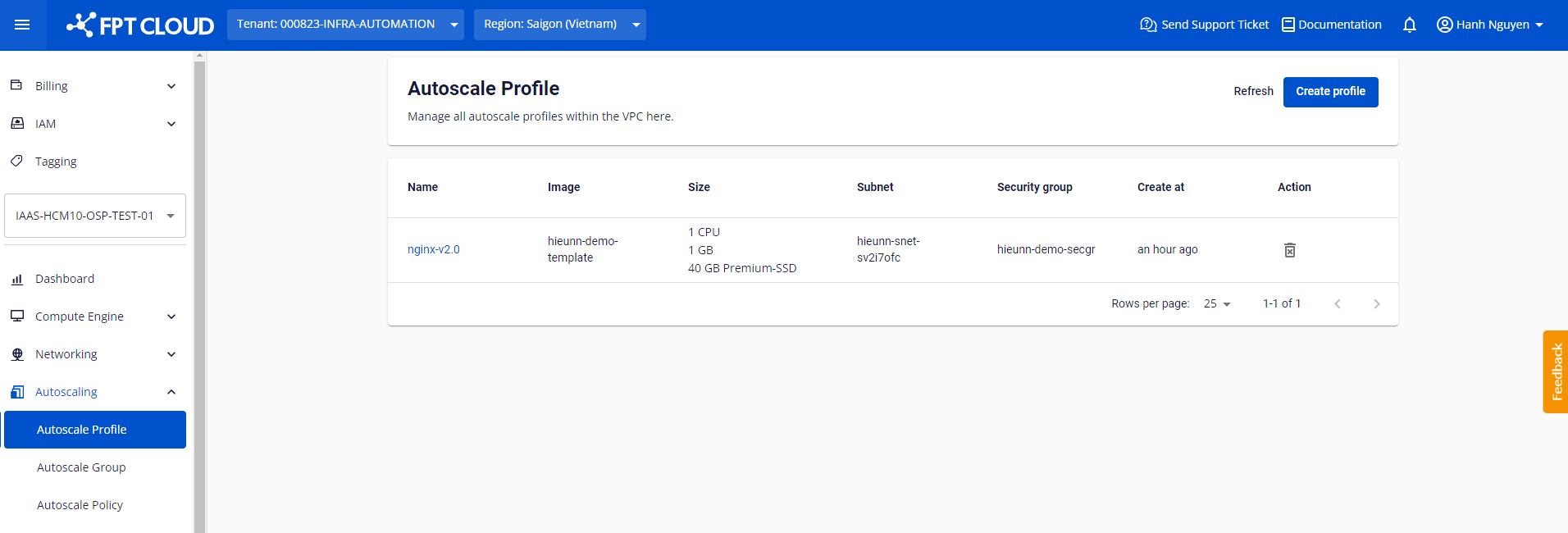Go to next page arrow in table
This screenshot has height=533, width=1568.
pyautogui.click(x=1376, y=304)
